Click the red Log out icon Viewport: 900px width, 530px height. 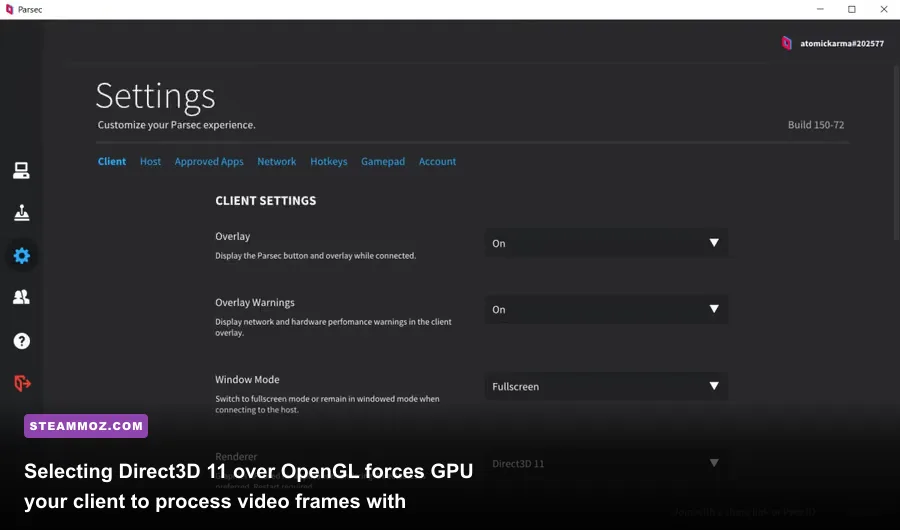click(22, 383)
